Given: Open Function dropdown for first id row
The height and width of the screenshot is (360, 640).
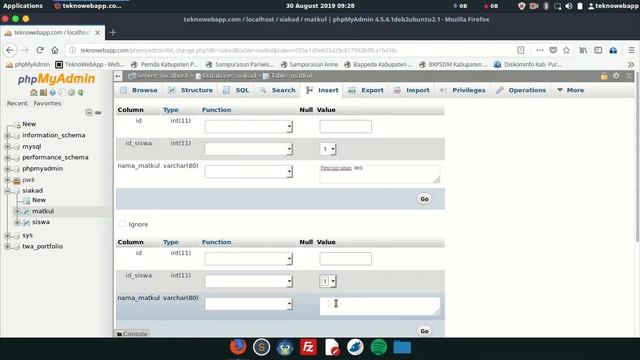Looking at the screenshot, I should pyautogui.click(x=249, y=127).
